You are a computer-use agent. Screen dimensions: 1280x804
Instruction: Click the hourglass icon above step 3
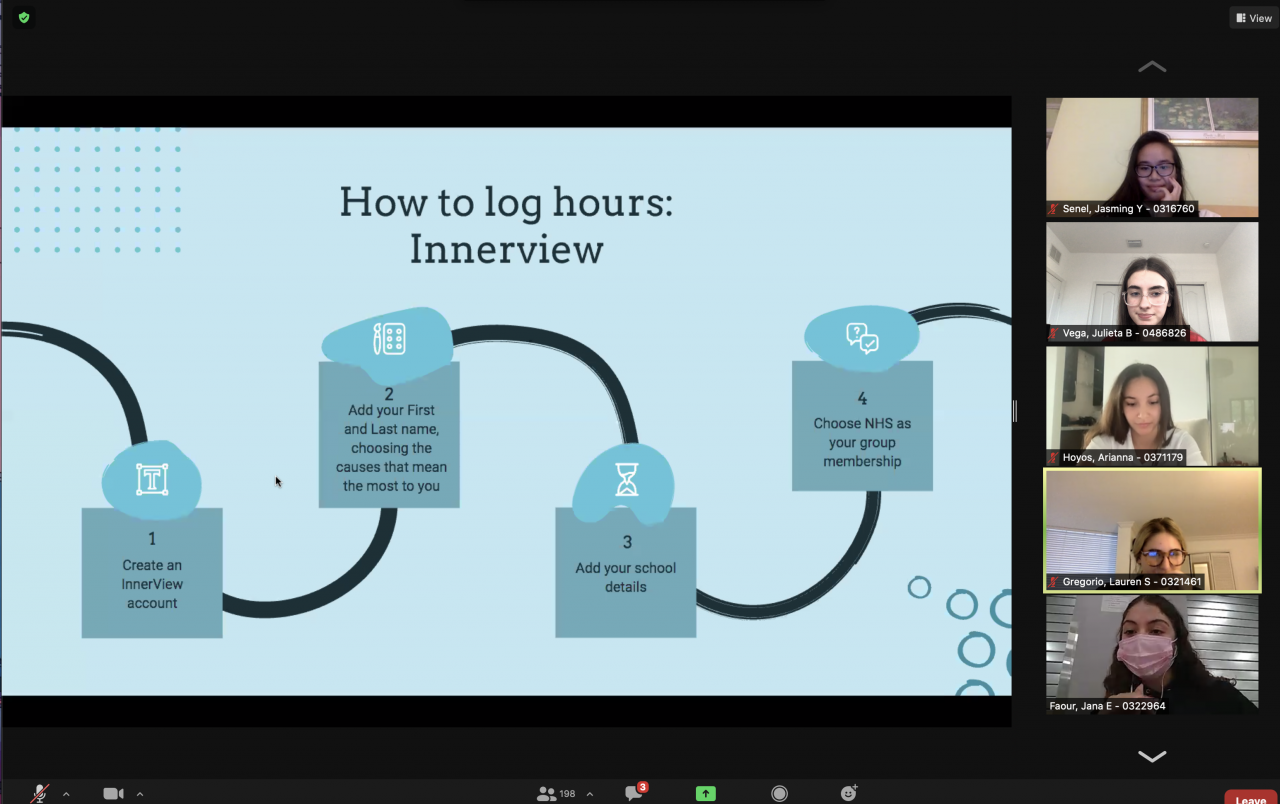click(626, 481)
